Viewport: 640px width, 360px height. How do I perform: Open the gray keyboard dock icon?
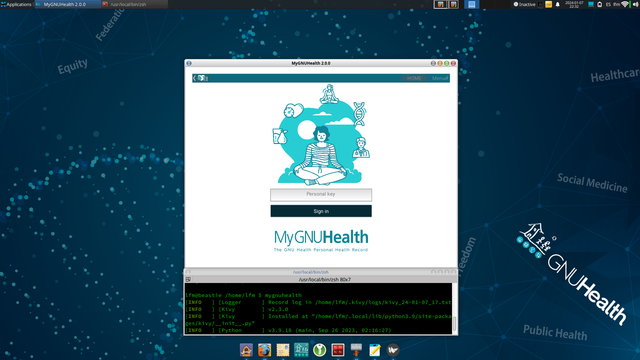tap(356, 350)
